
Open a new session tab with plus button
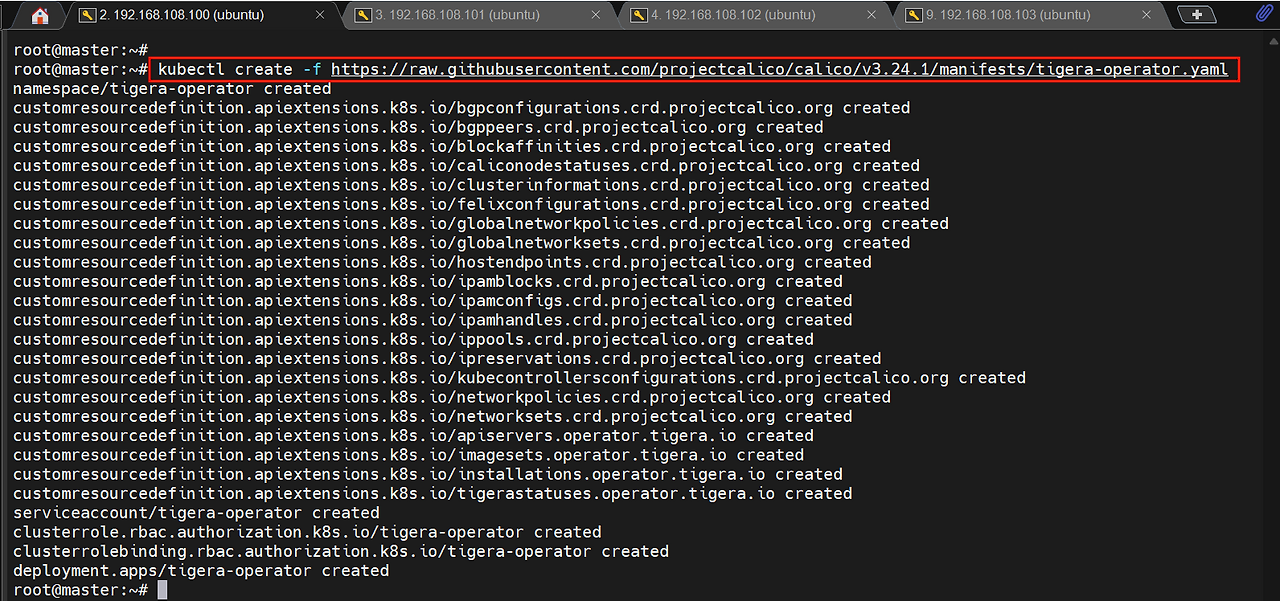click(1196, 15)
